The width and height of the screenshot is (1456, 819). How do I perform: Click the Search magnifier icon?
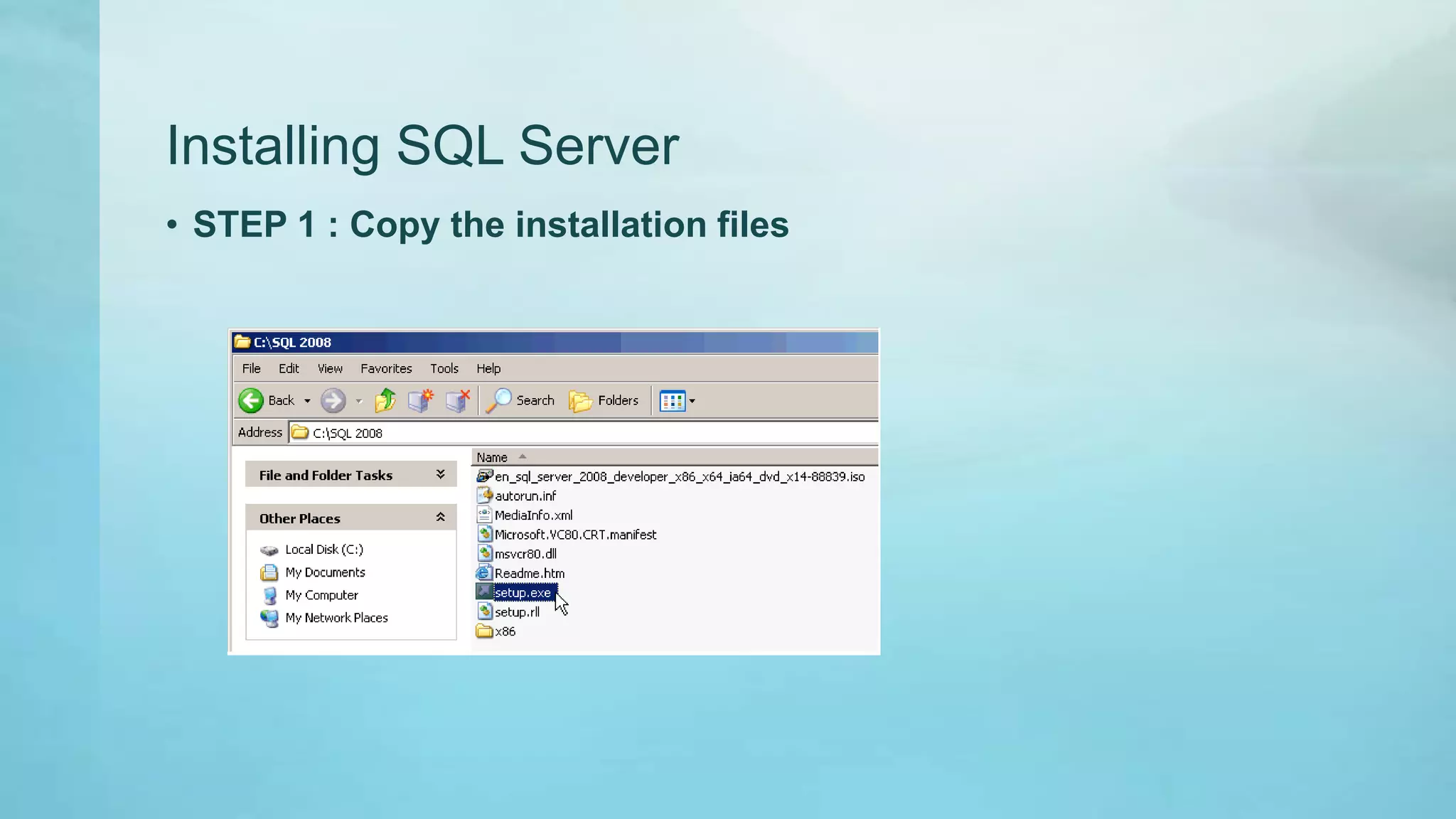tap(499, 400)
